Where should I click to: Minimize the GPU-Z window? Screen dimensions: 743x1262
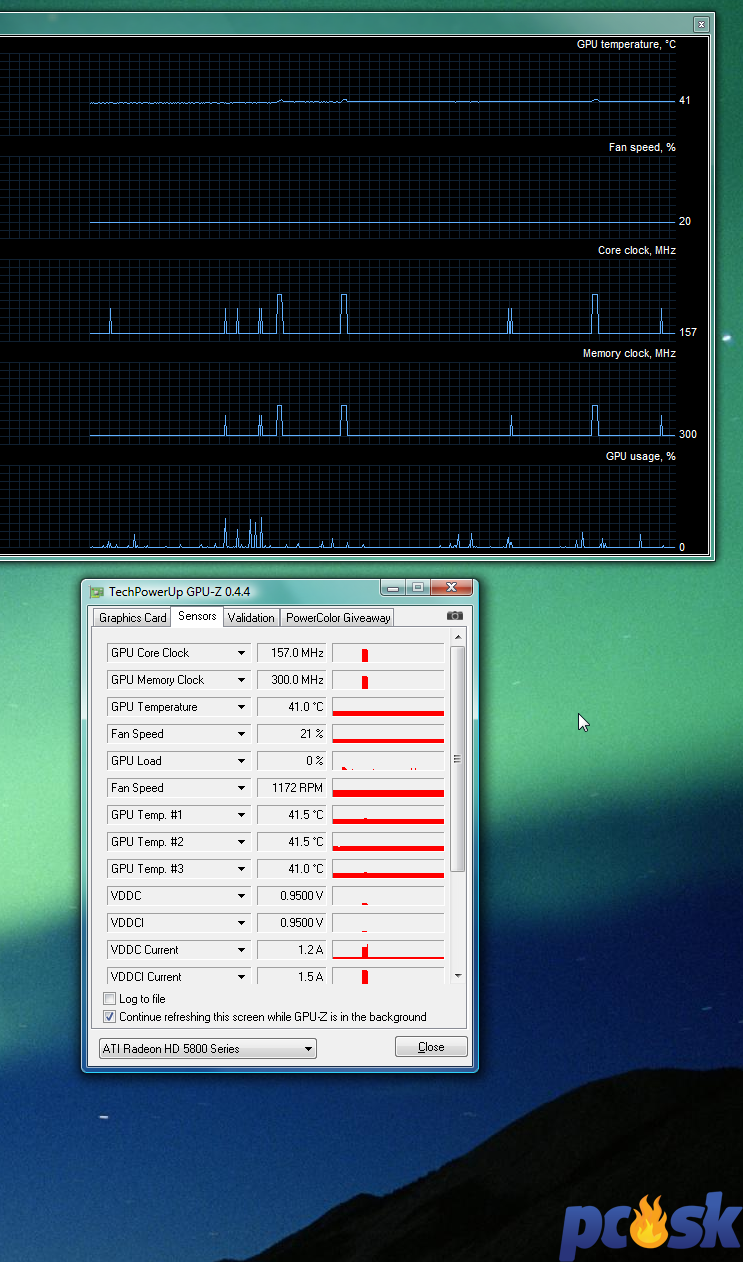pyautogui.click(x=391, y=587)
